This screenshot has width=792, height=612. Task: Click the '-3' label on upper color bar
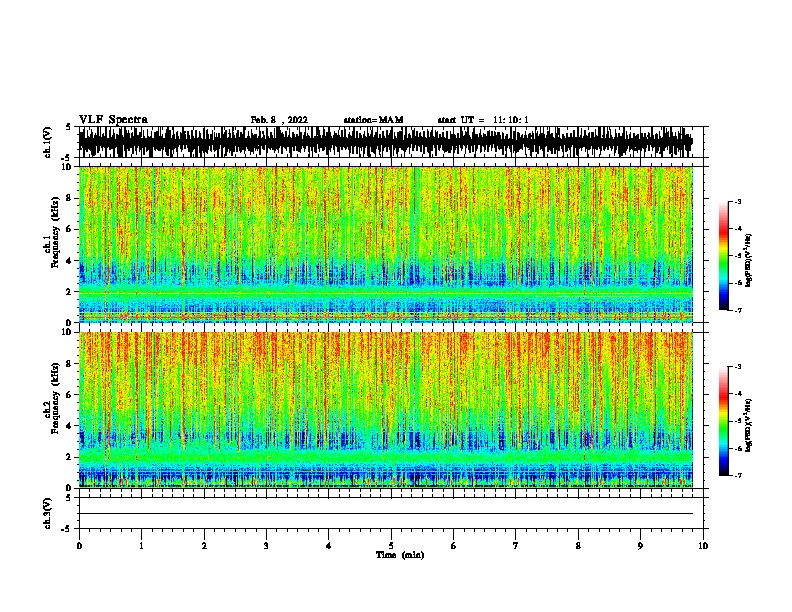737,202
